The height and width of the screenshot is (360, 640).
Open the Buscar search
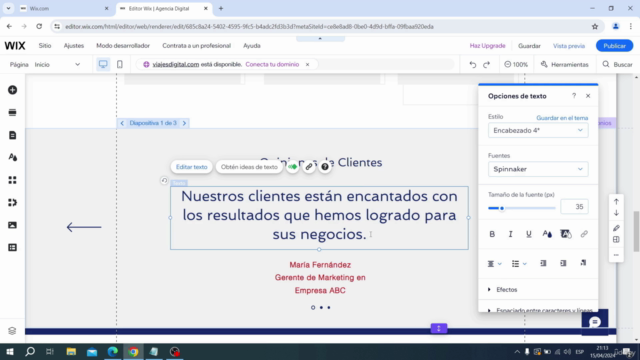pyautogui.click(x=618, y=64)
